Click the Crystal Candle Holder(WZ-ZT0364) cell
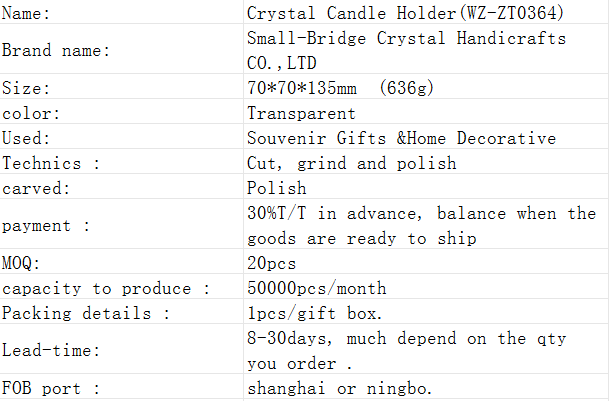The height and width of the screenshot is (401, 609). (426, 12)
